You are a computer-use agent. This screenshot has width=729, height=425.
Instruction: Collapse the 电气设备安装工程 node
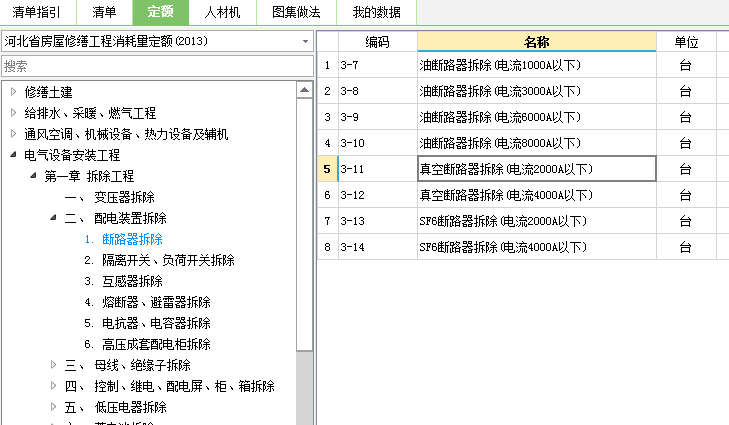(x=13, y=154)
